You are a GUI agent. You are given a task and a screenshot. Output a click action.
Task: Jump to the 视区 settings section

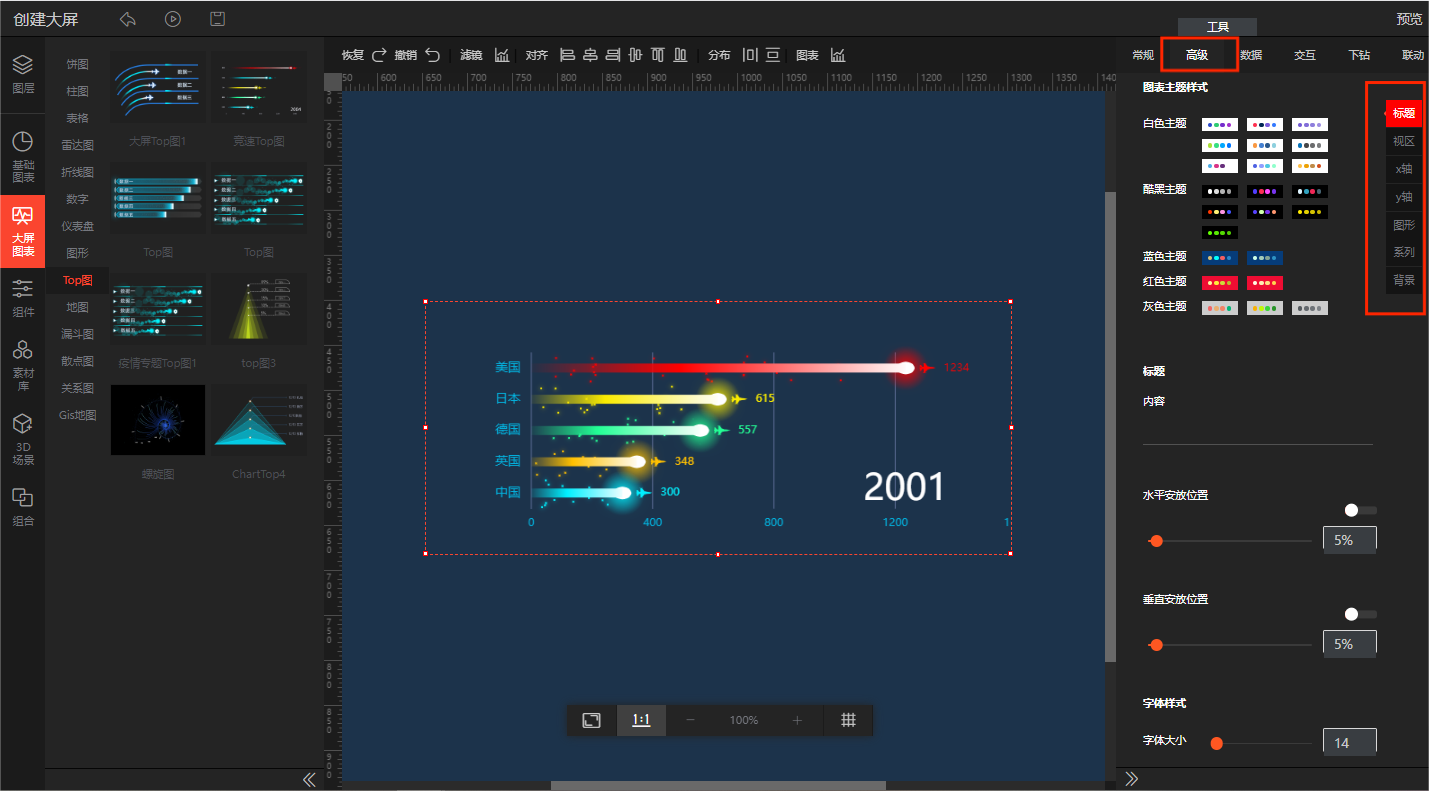coord(1404,141)
